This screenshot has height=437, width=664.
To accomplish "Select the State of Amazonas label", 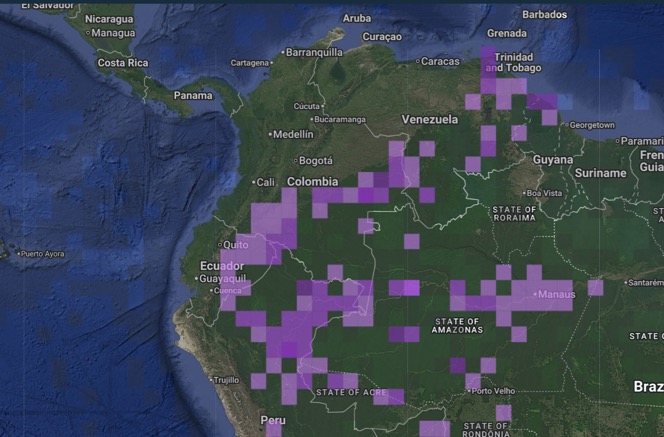I will (457, 326).
